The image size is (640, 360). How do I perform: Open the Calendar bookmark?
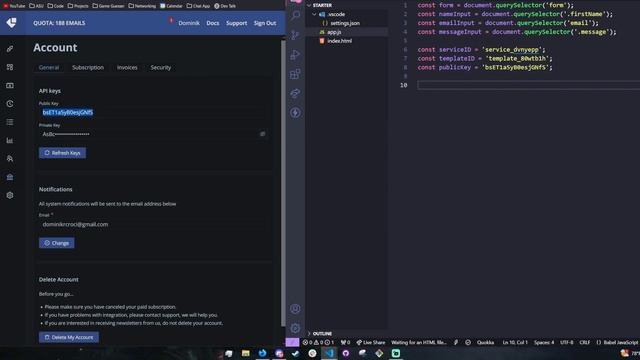click(x=171, y=6)
